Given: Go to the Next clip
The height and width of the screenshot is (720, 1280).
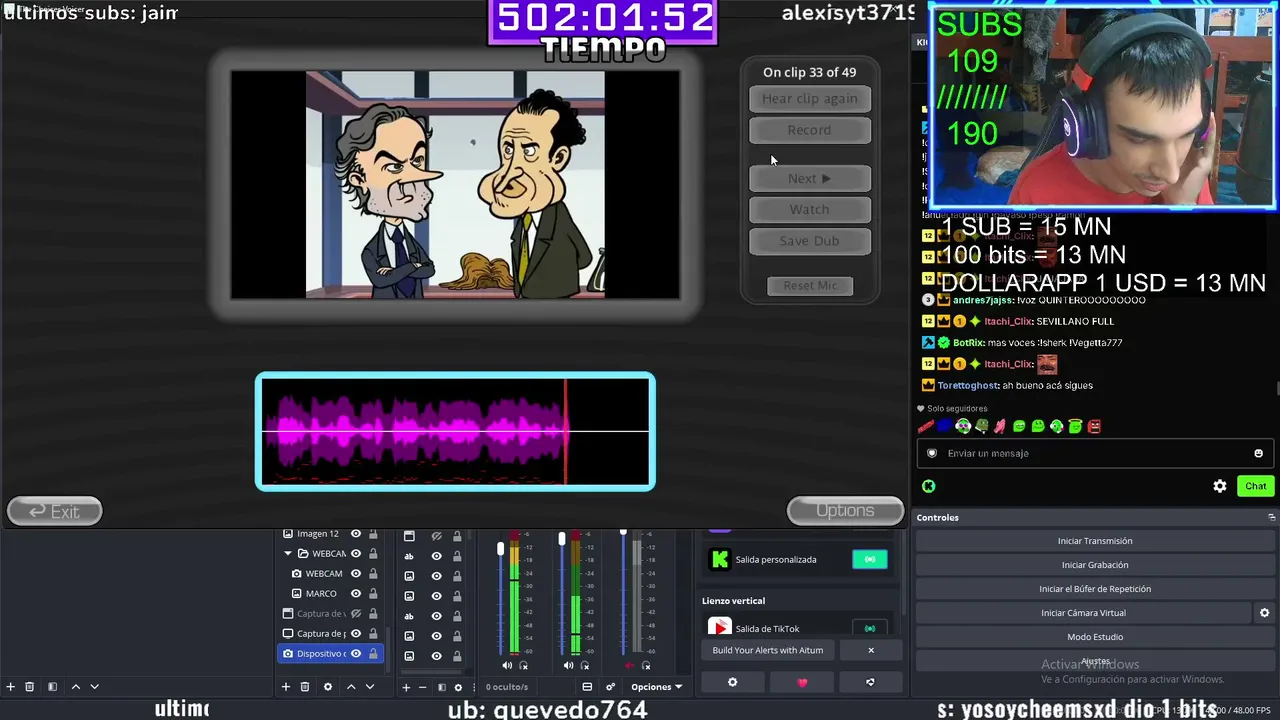Looking at the screenshot, I should coord(810,178).
